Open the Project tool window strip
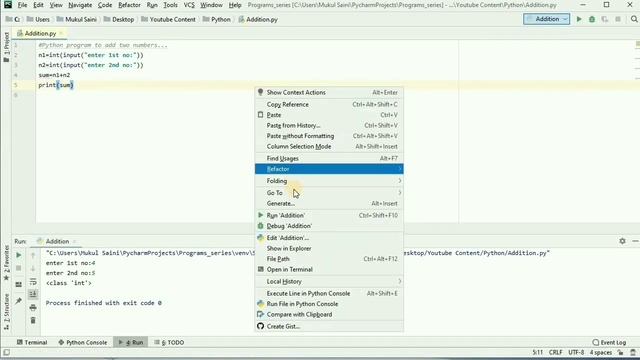This screenshot has width=640, height=360. tap(6, 47)
